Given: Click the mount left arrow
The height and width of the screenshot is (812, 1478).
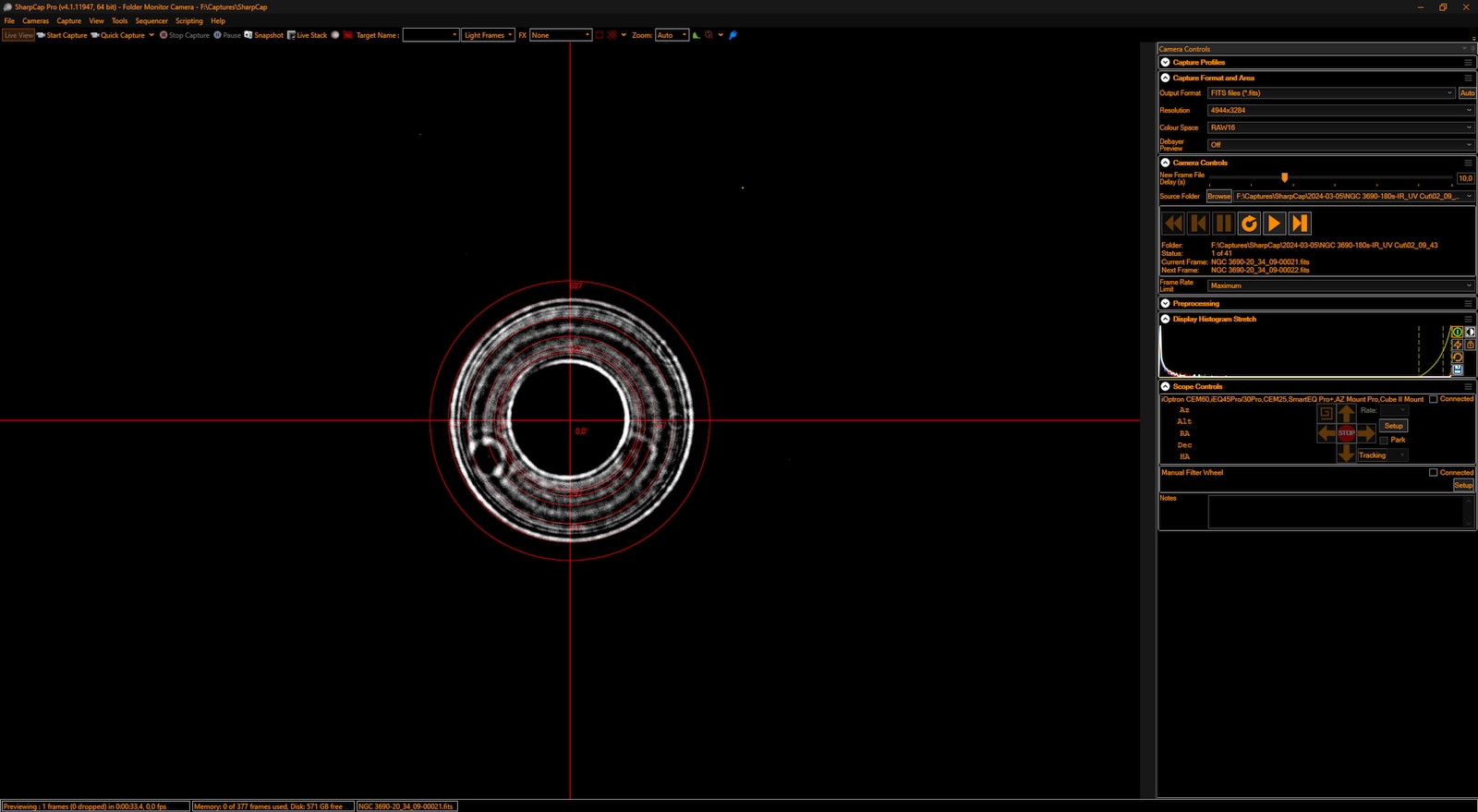Looking at the screenshot, I should pos(1327,433).
